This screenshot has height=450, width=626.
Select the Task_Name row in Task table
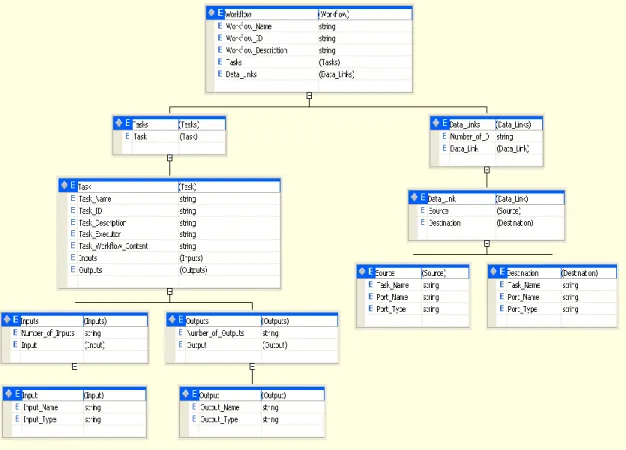click(x=174, y=199)
